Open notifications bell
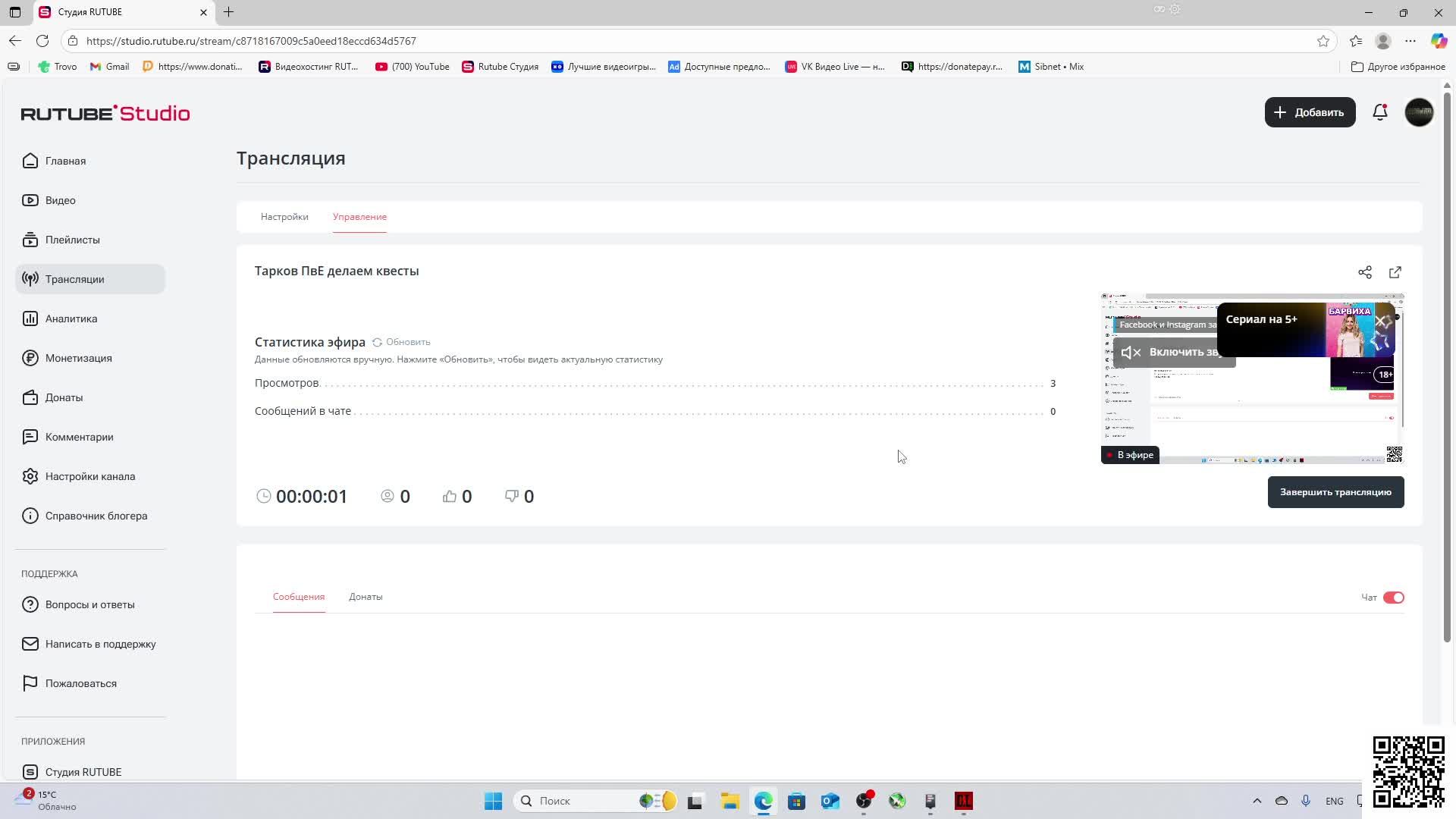This screenshot has width=1456, height=819. coord(1380,112)
